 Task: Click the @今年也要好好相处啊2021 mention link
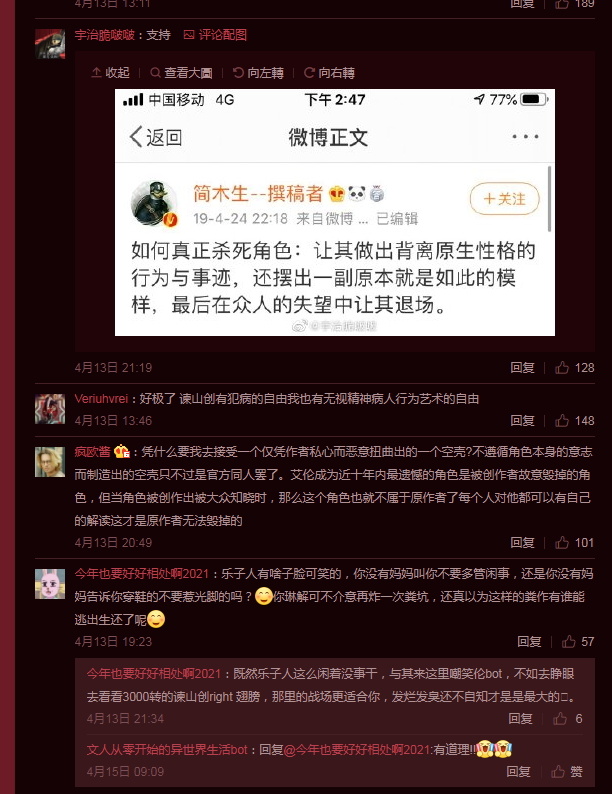pos(357,749)
